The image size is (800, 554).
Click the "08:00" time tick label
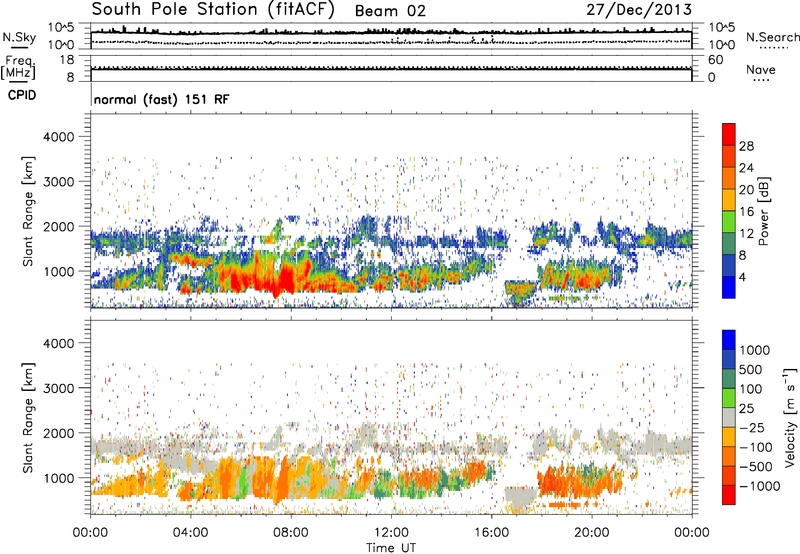tap(291, 533)
